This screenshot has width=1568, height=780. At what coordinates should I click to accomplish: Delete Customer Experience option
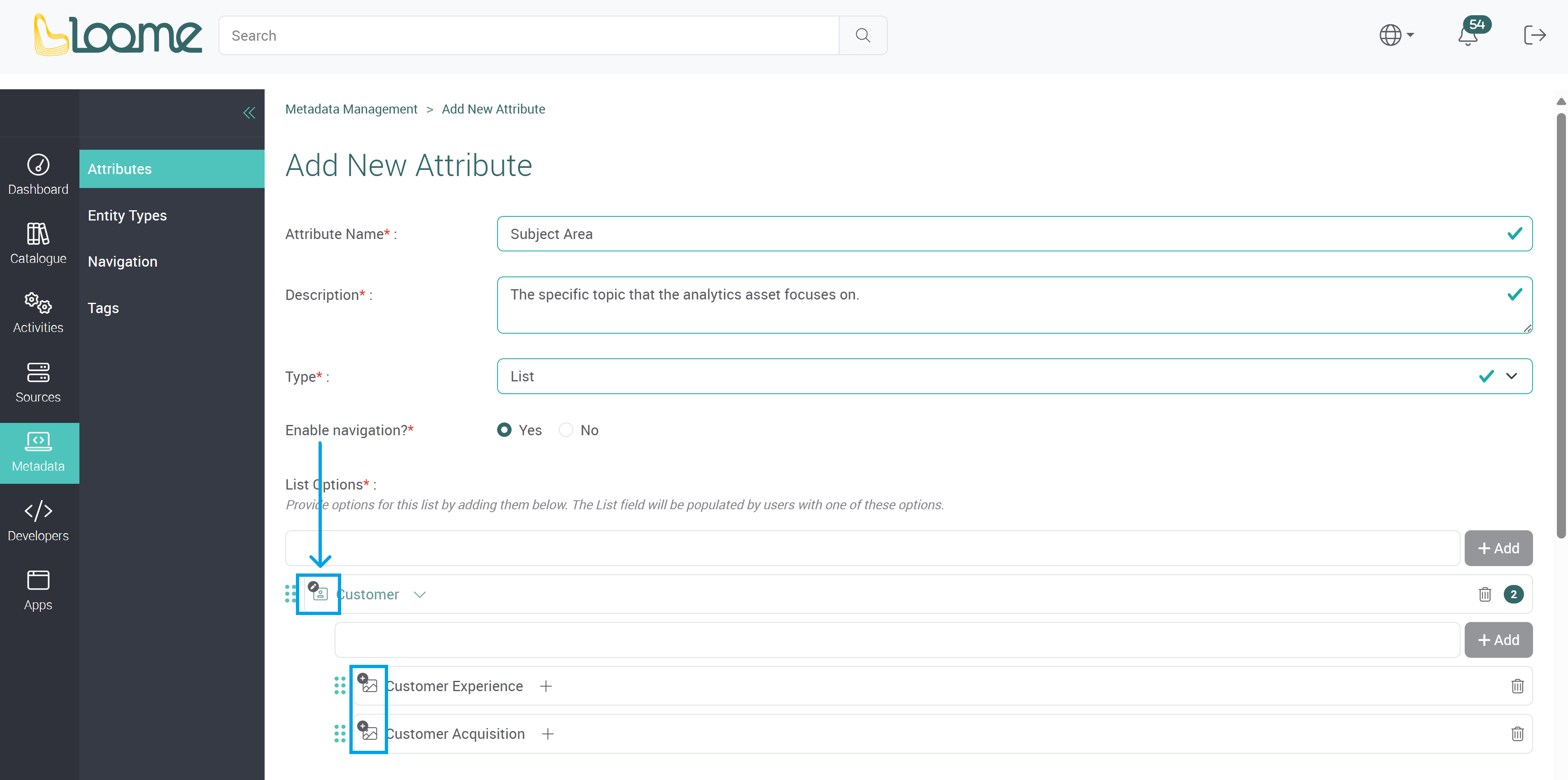(x=1517, y=686)
